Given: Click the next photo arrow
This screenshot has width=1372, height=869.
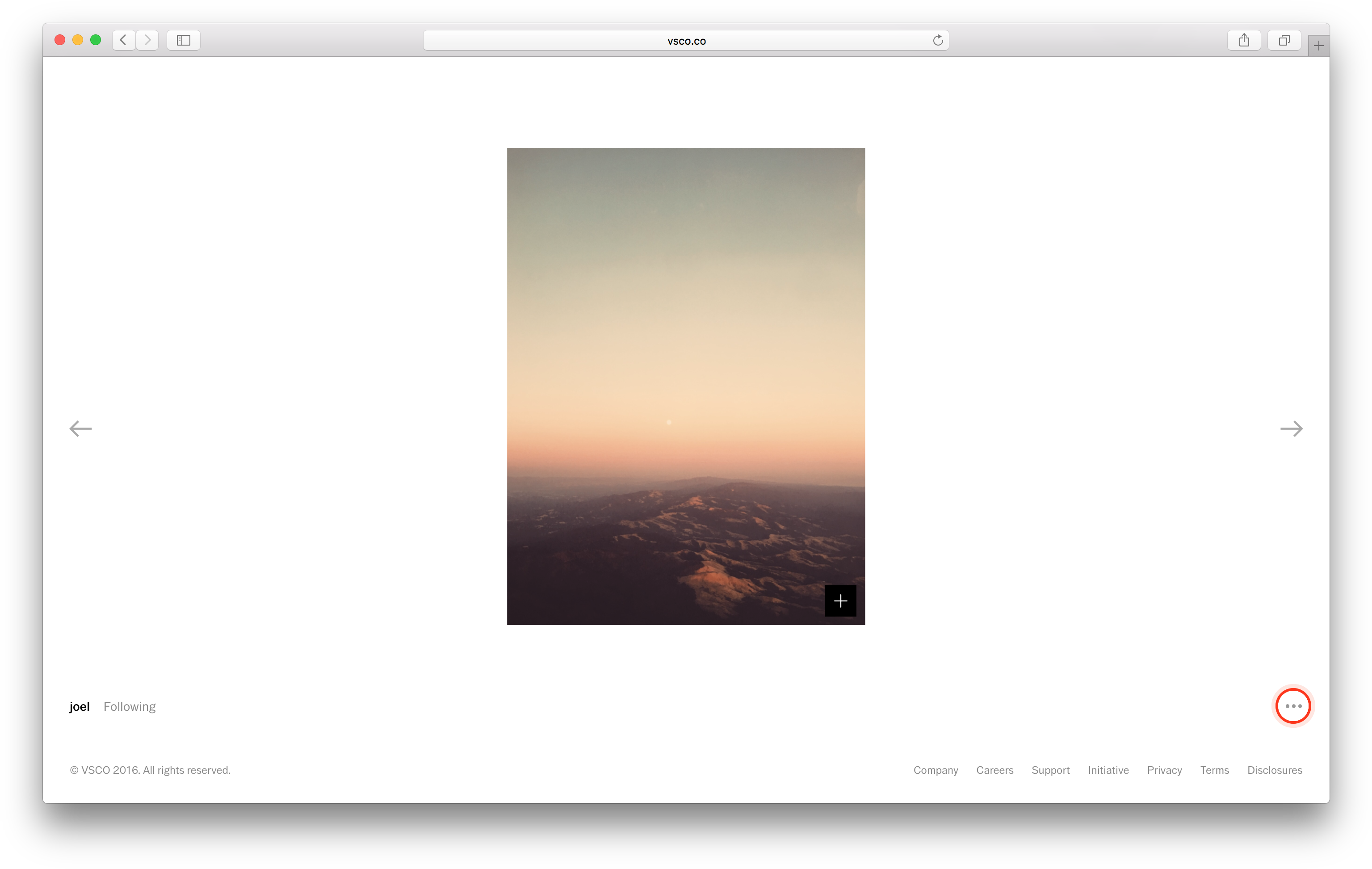Looking at the screenshot, I should click(x=1292, y=428).
